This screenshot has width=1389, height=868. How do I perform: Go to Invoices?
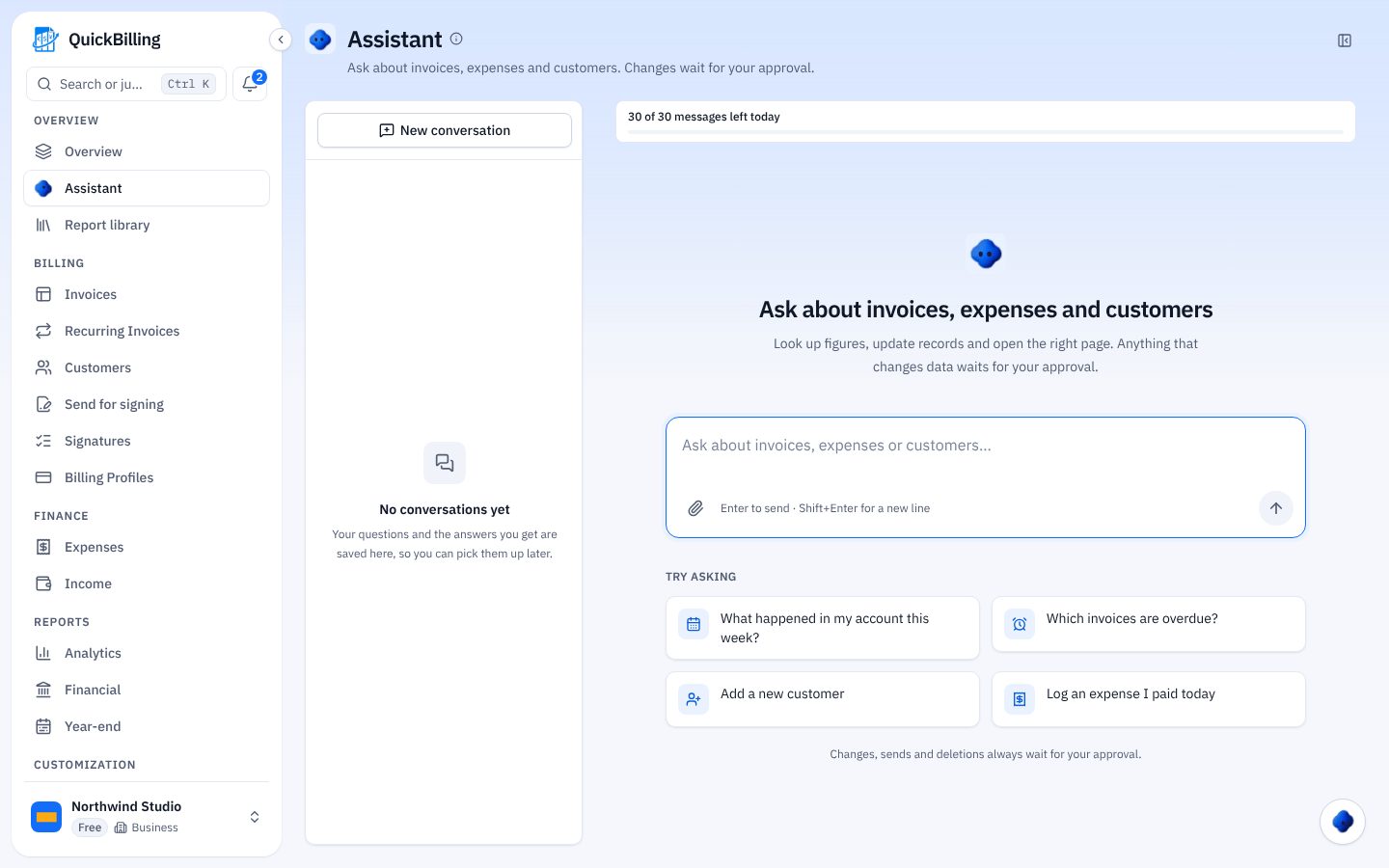click(147, 294)
